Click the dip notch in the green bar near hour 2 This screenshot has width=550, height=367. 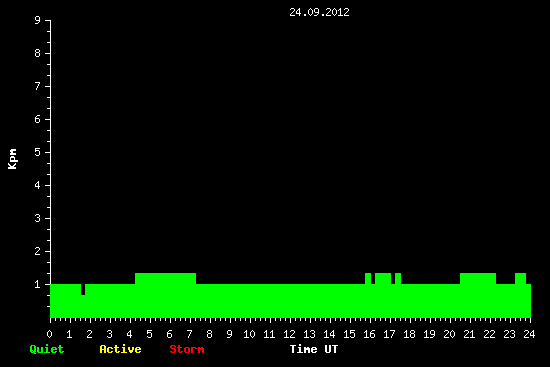83,289
